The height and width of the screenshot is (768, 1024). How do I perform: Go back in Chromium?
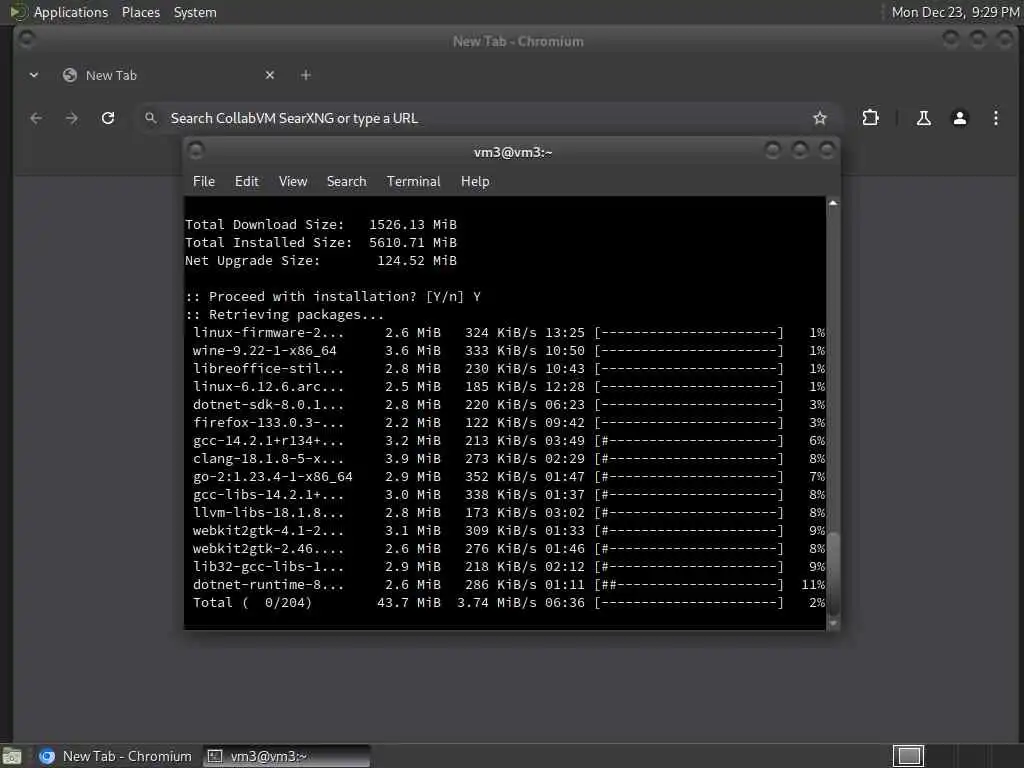(x=36, y=118)
